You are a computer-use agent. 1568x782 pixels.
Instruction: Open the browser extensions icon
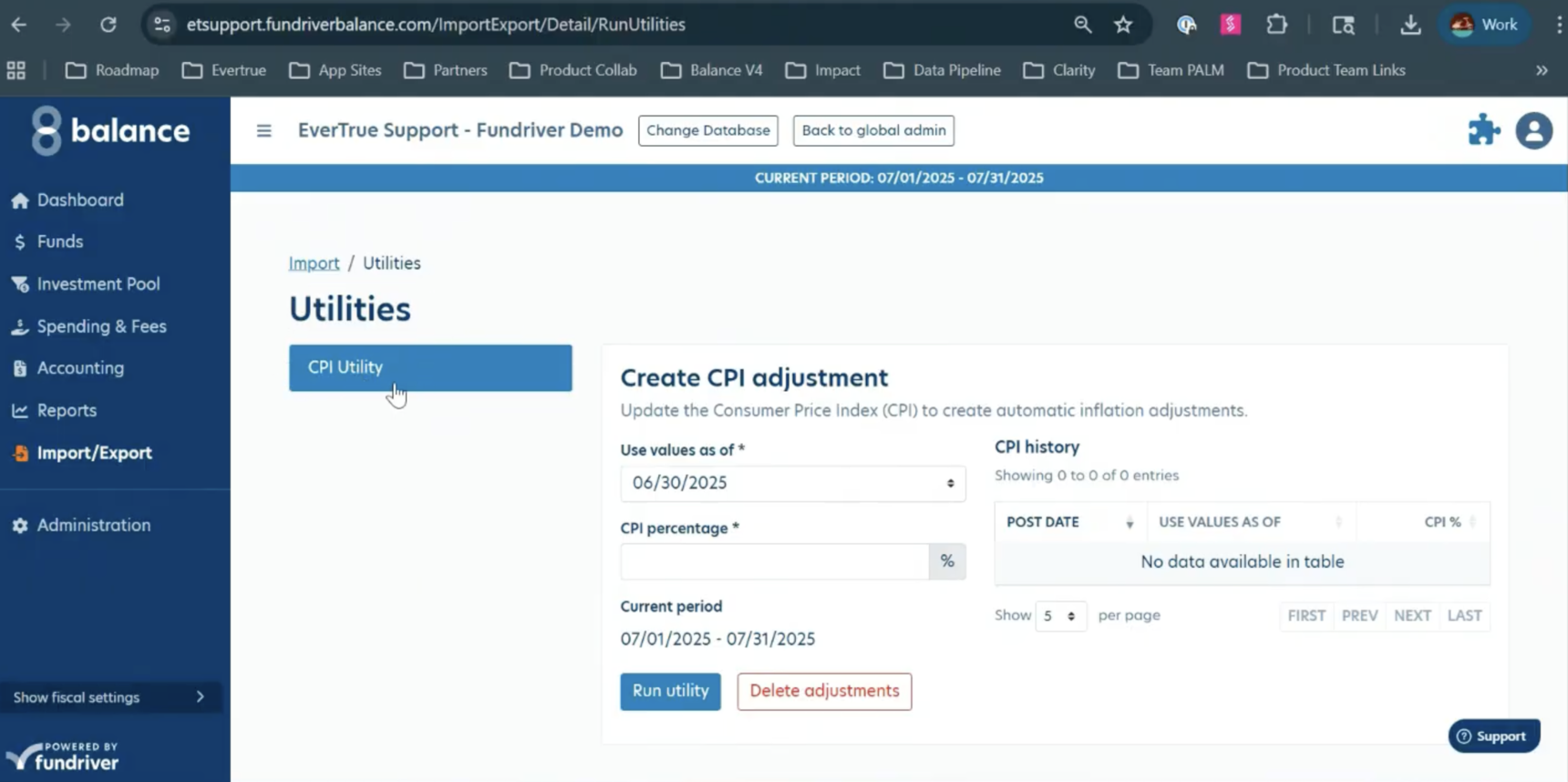click(x=1276, y=25)
